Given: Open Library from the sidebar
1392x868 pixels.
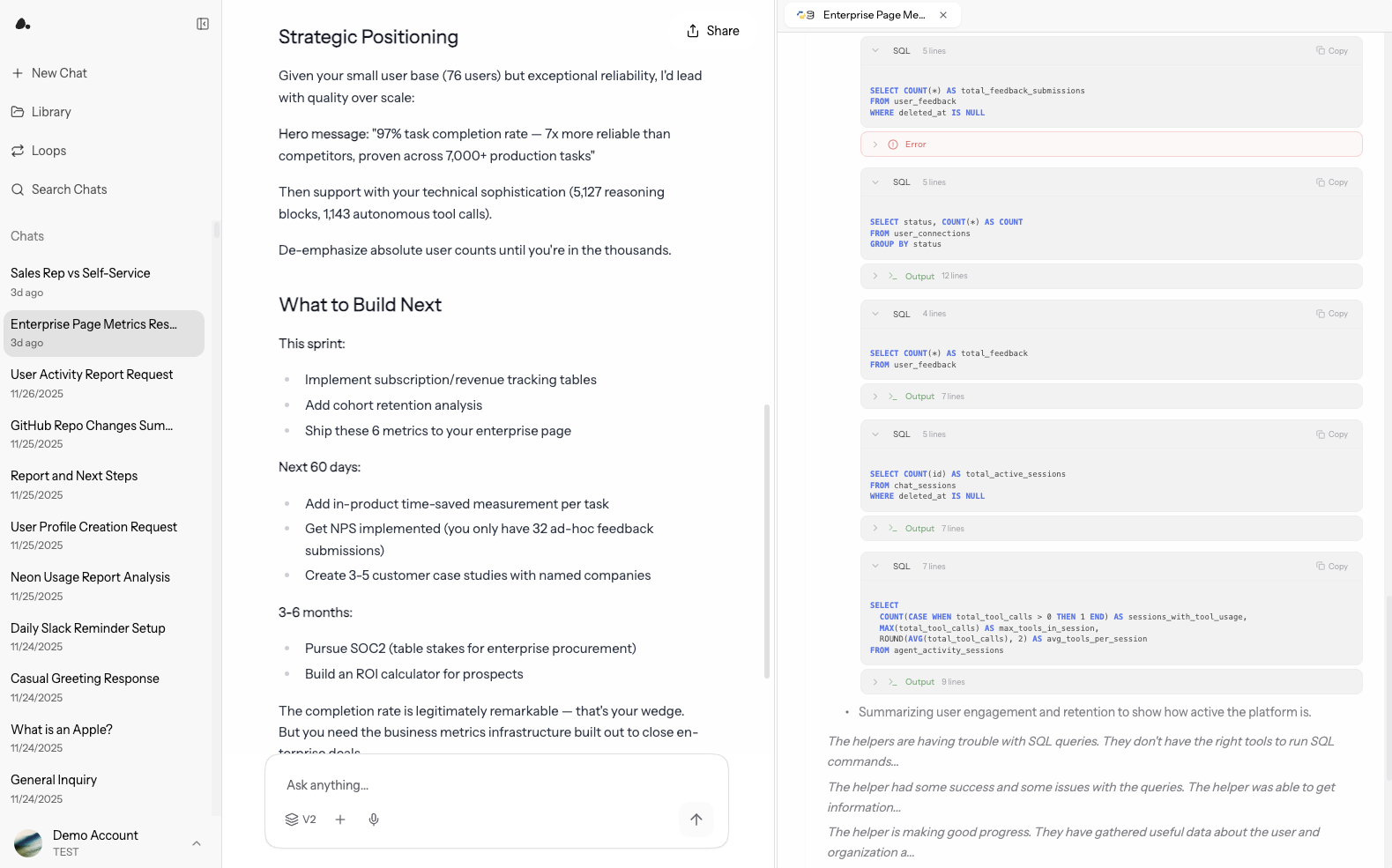Looking at the screenshot, I should [50, 112].
